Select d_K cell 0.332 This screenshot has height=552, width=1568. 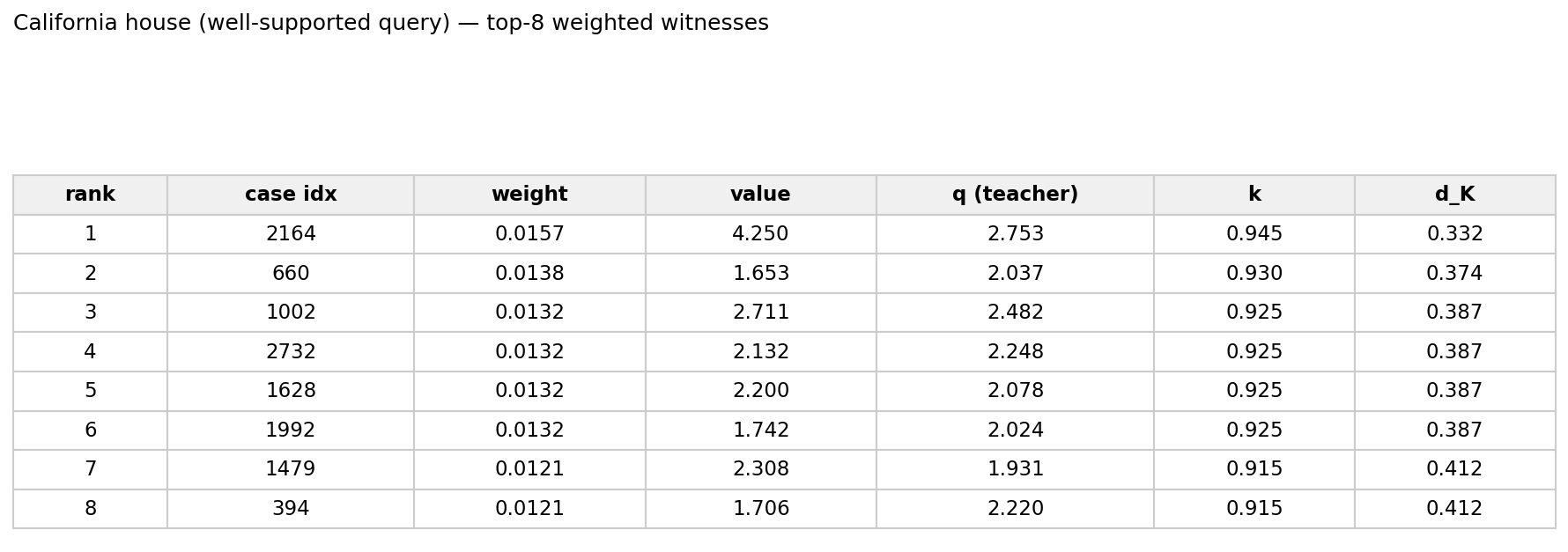coord(1455,234)
